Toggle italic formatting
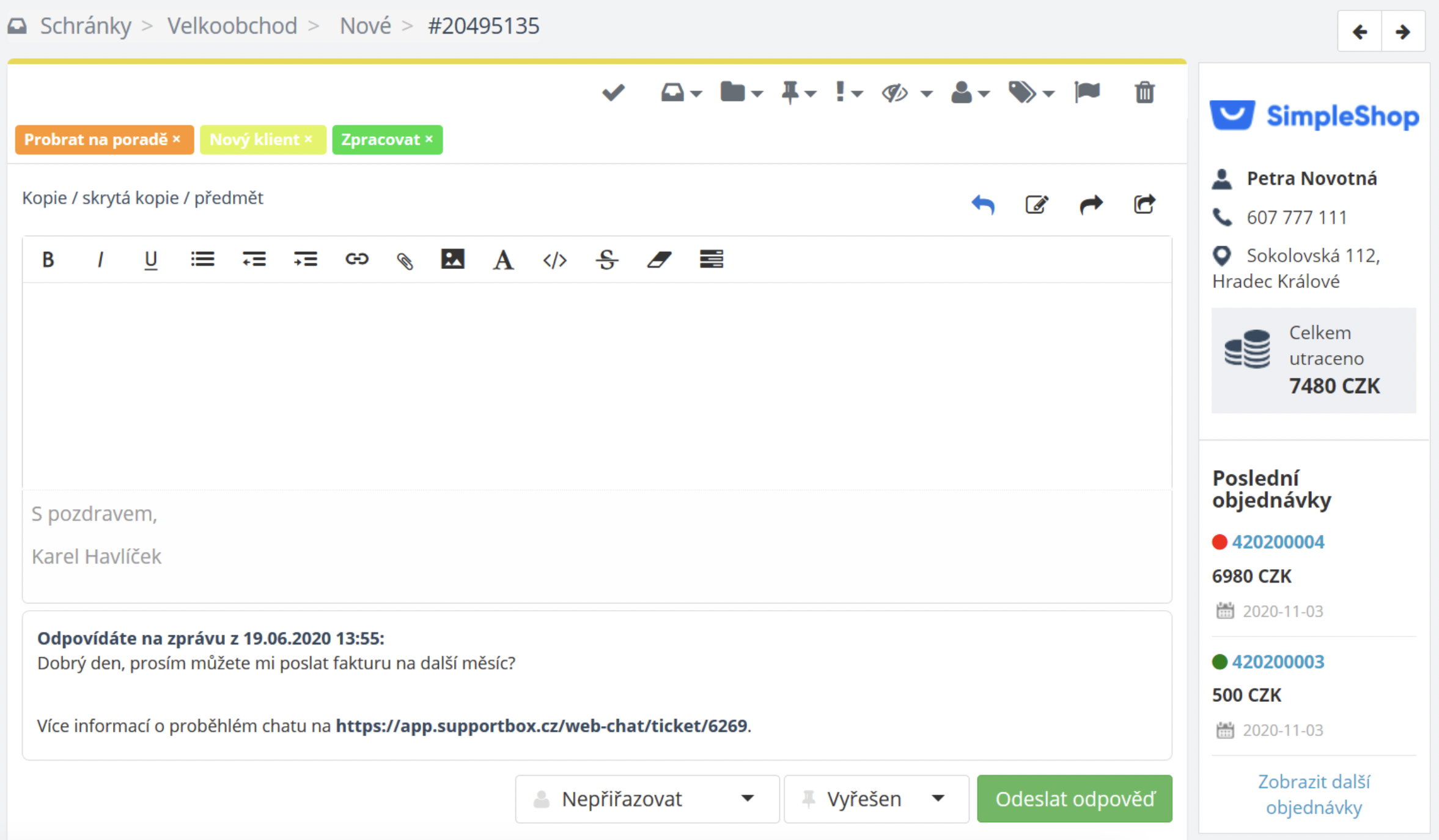This screenshot has width=1439, height=840. point(100,260)
